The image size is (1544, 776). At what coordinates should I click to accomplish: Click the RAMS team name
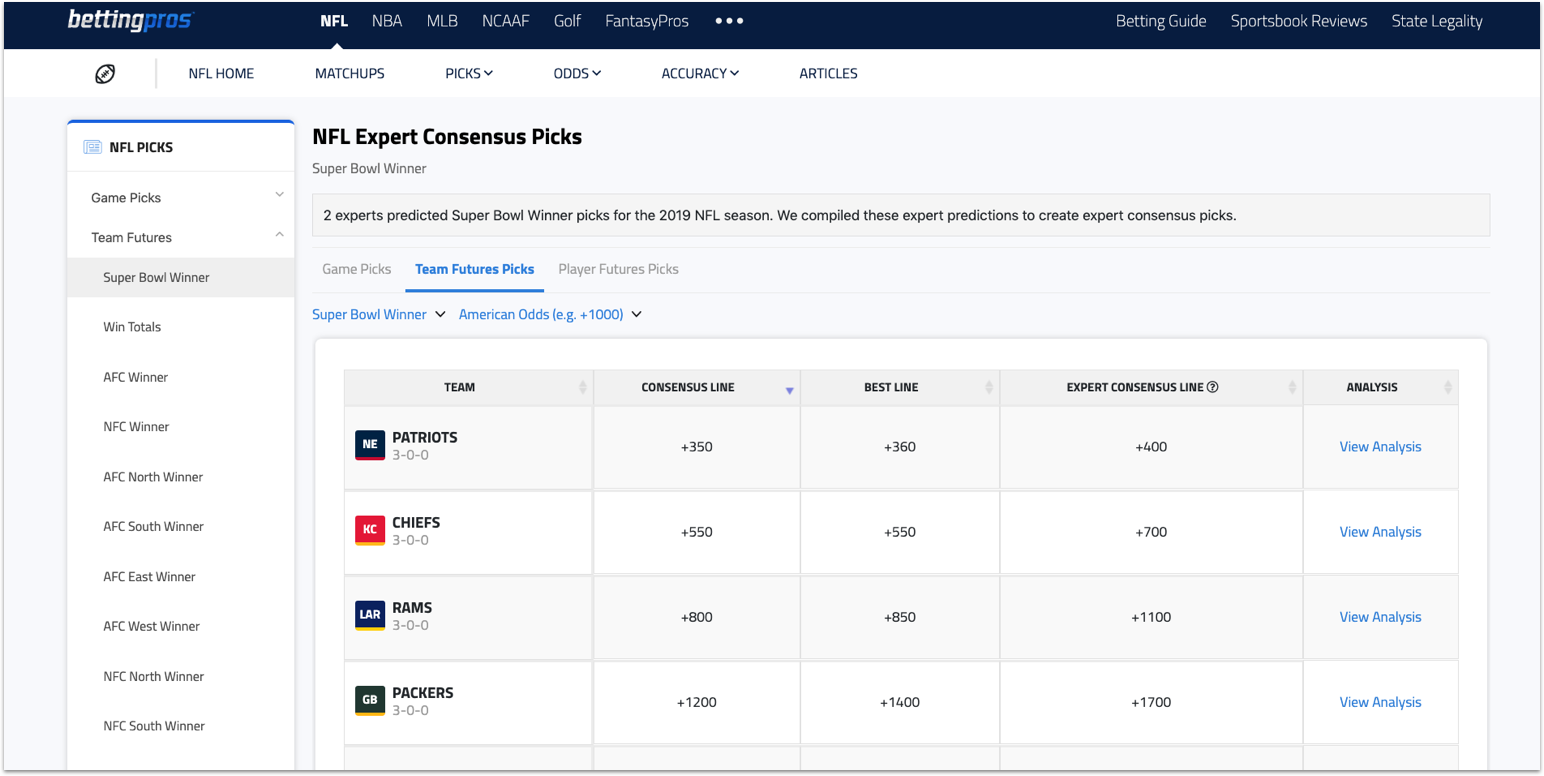tap(412, 607)
